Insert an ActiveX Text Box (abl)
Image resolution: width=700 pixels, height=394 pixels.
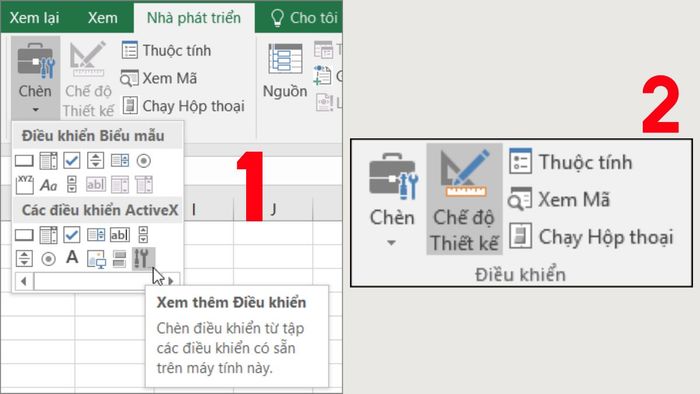120,235
